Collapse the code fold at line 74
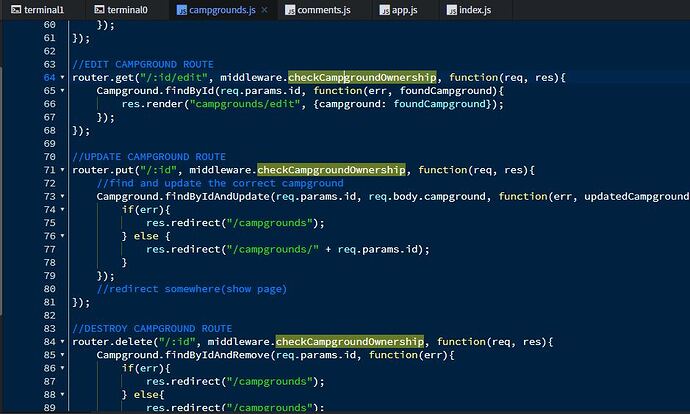Screen dimensions: 690x414 point(62,209)
